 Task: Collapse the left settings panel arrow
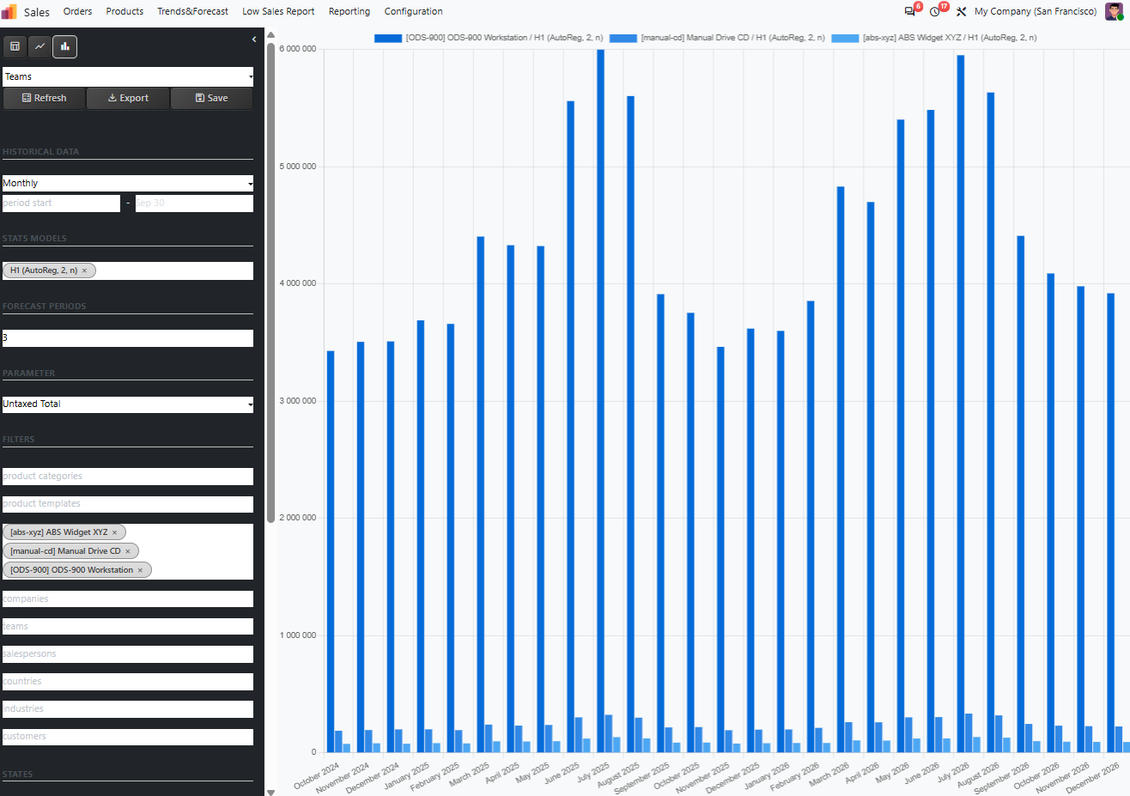pos(254,40)
